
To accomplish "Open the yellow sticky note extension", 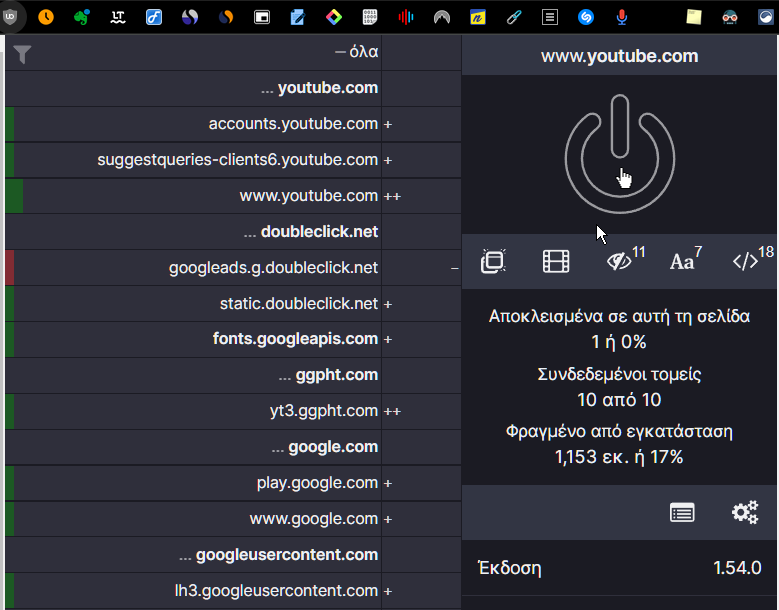I will 694,17.
